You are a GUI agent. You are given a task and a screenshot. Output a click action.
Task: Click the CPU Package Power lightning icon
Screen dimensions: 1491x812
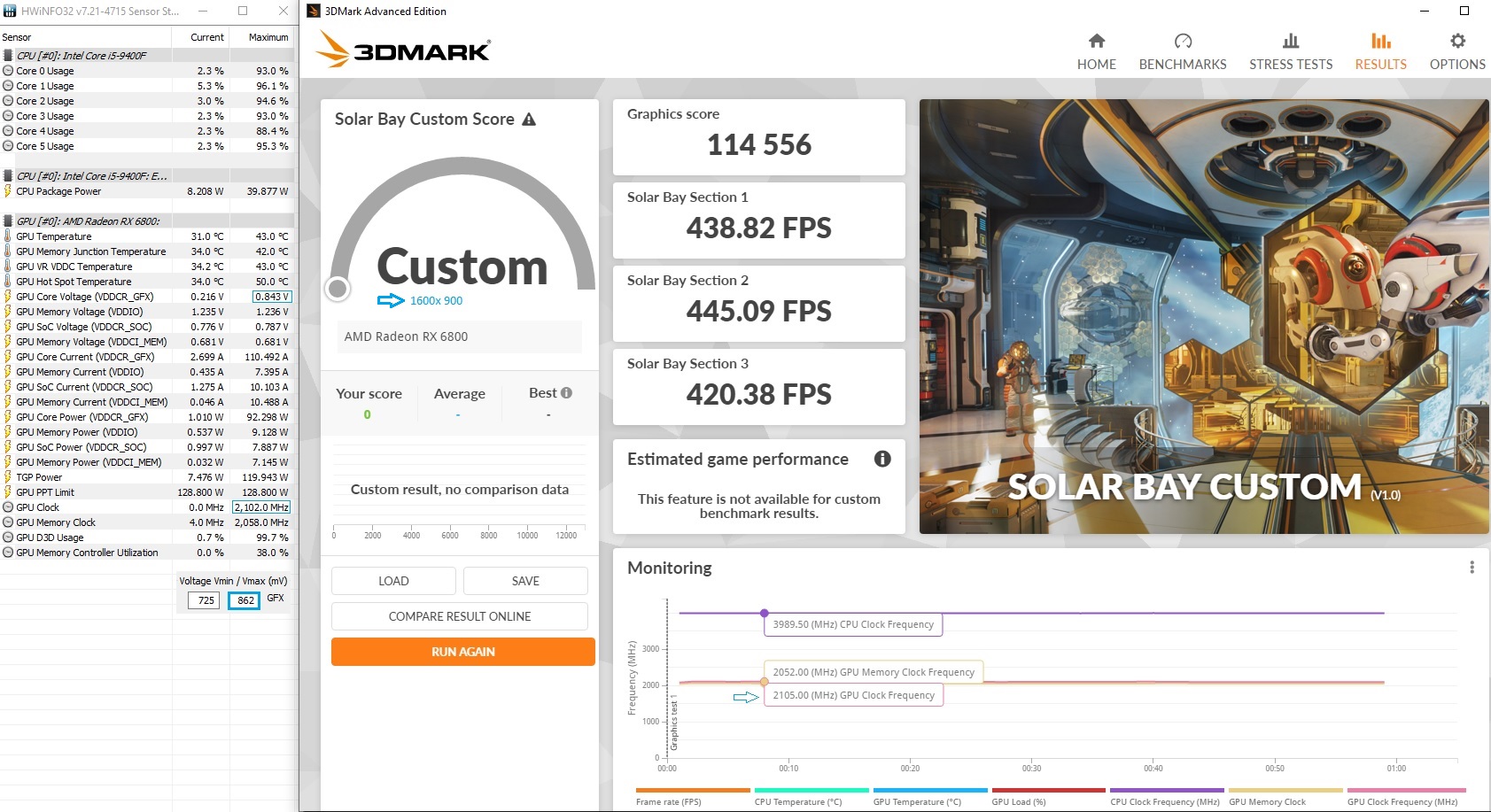click(8, 191)
